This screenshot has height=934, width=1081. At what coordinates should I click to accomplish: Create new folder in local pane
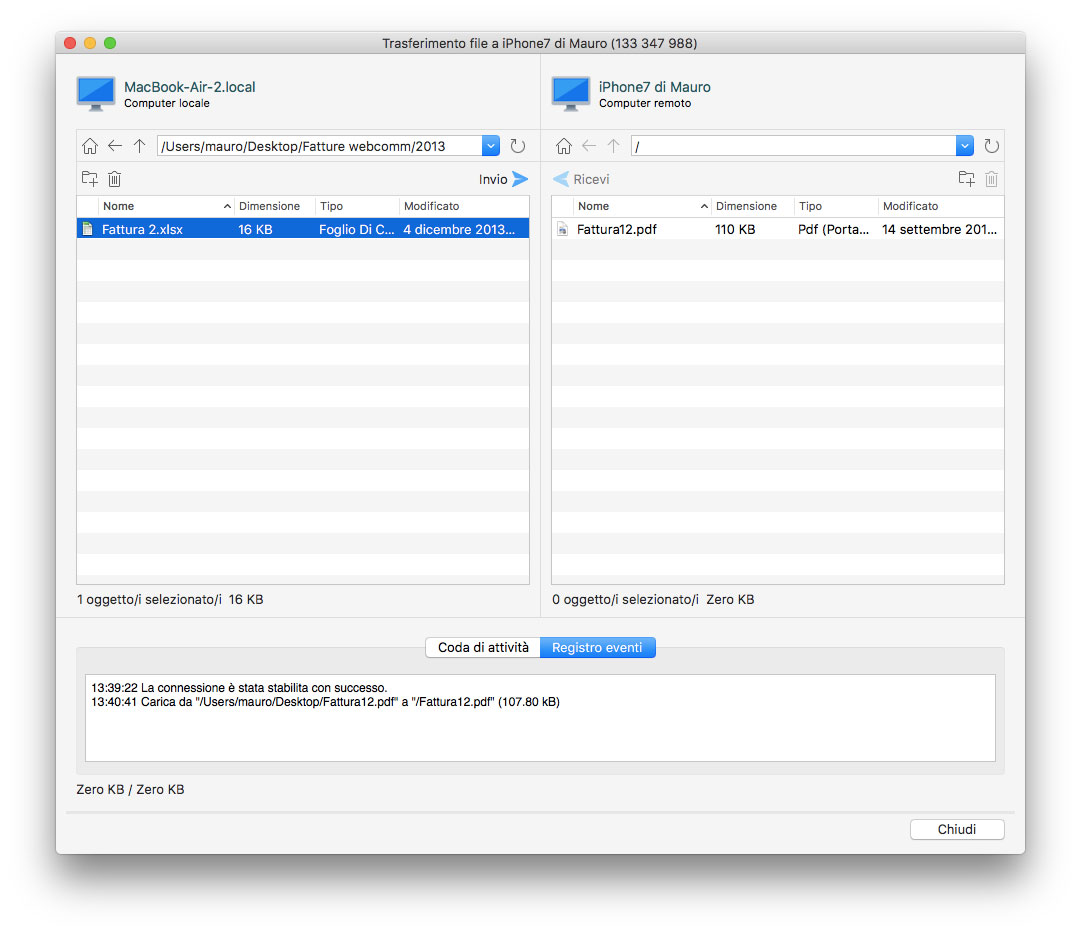[90, 179]
